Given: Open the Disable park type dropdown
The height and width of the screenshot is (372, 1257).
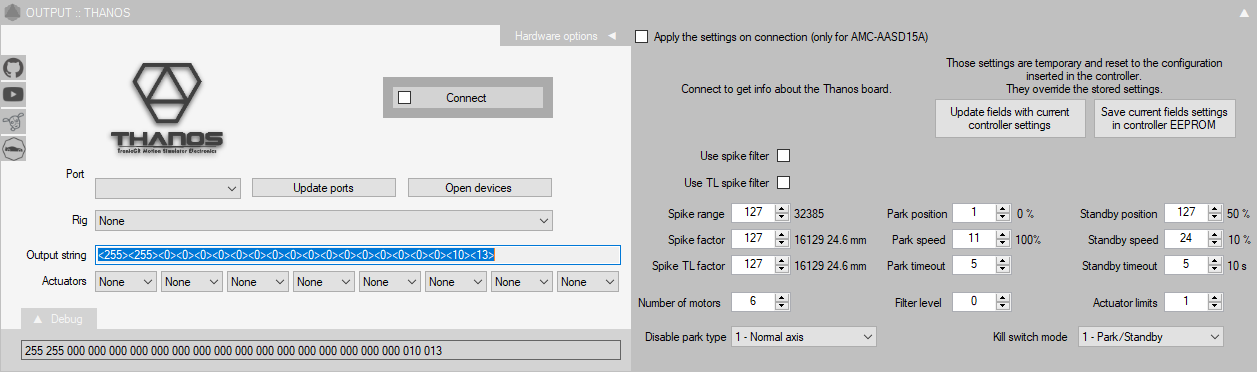Looking at the screenshot, I should point(804,337).
